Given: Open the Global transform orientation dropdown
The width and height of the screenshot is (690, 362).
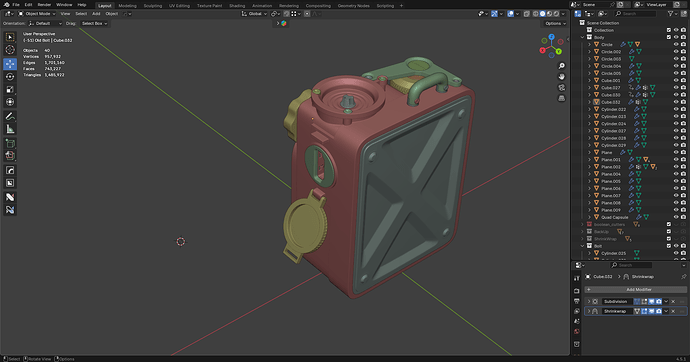Looking at the screenshot, I should 254,14.
